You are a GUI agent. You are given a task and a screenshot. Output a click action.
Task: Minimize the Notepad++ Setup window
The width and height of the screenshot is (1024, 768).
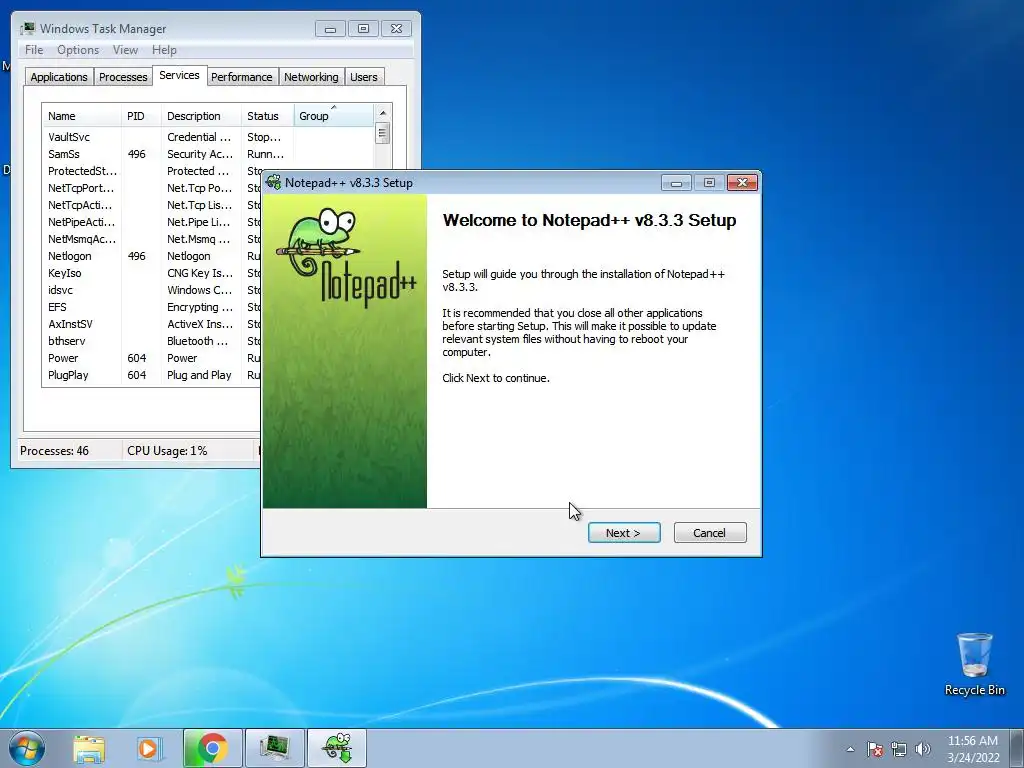pos(676,183)
